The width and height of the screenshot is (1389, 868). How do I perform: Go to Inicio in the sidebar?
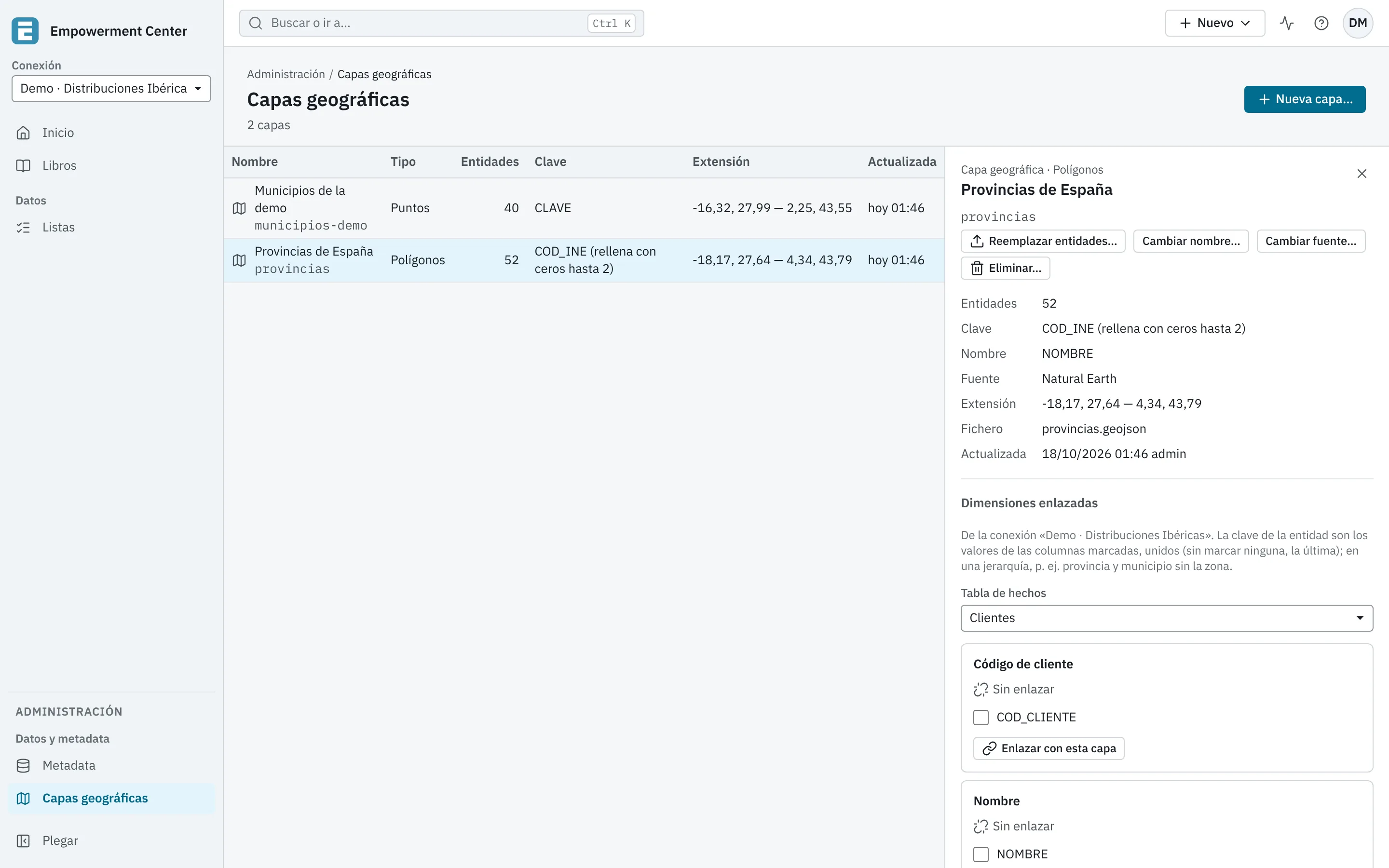click(x=111, y=133)
